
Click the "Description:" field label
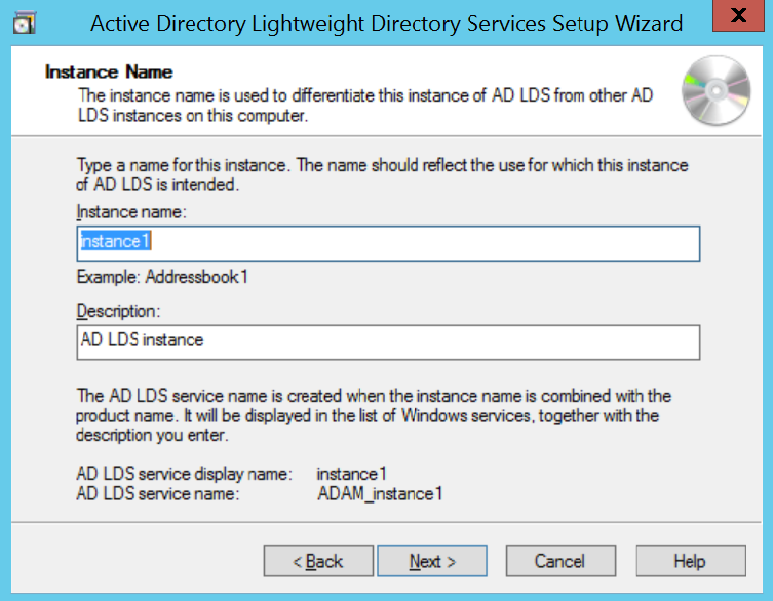pyautogui.click(x=118, y=311)
